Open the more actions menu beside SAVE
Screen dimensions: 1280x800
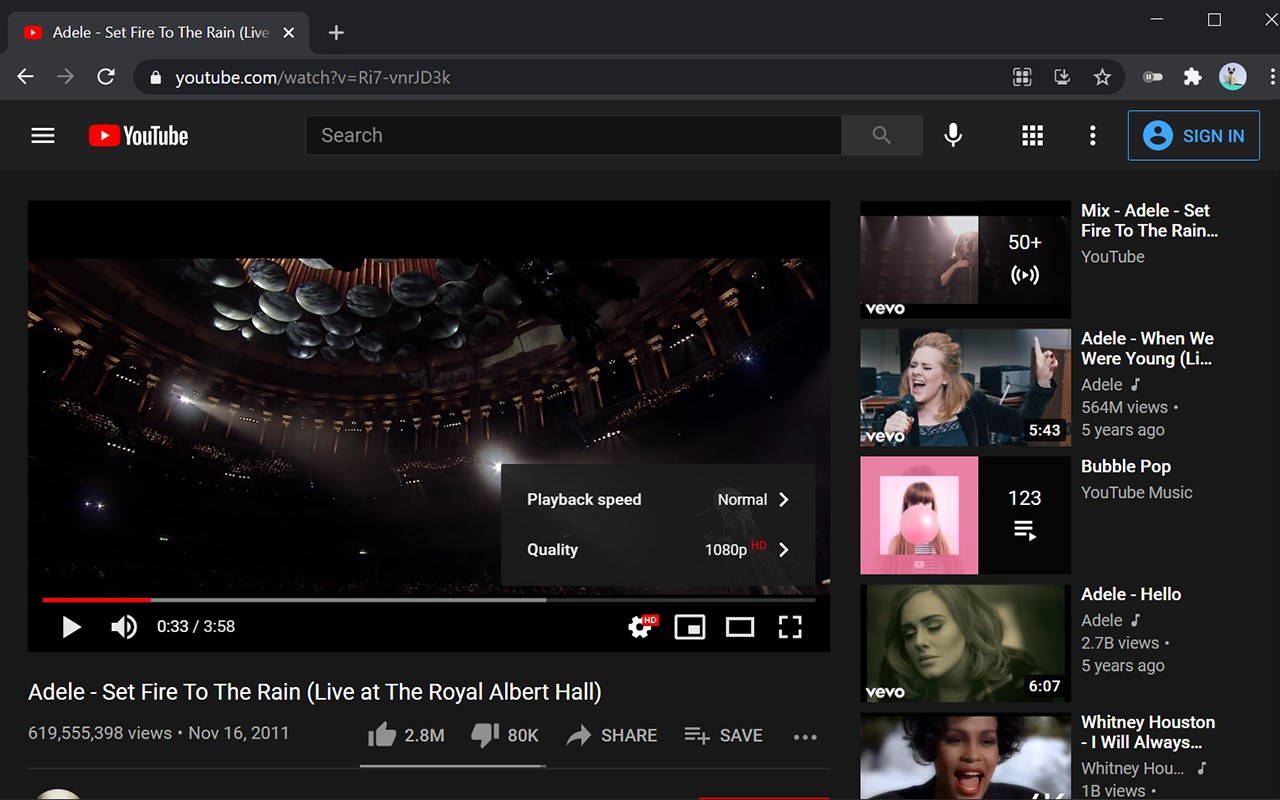tap(805, 736)
